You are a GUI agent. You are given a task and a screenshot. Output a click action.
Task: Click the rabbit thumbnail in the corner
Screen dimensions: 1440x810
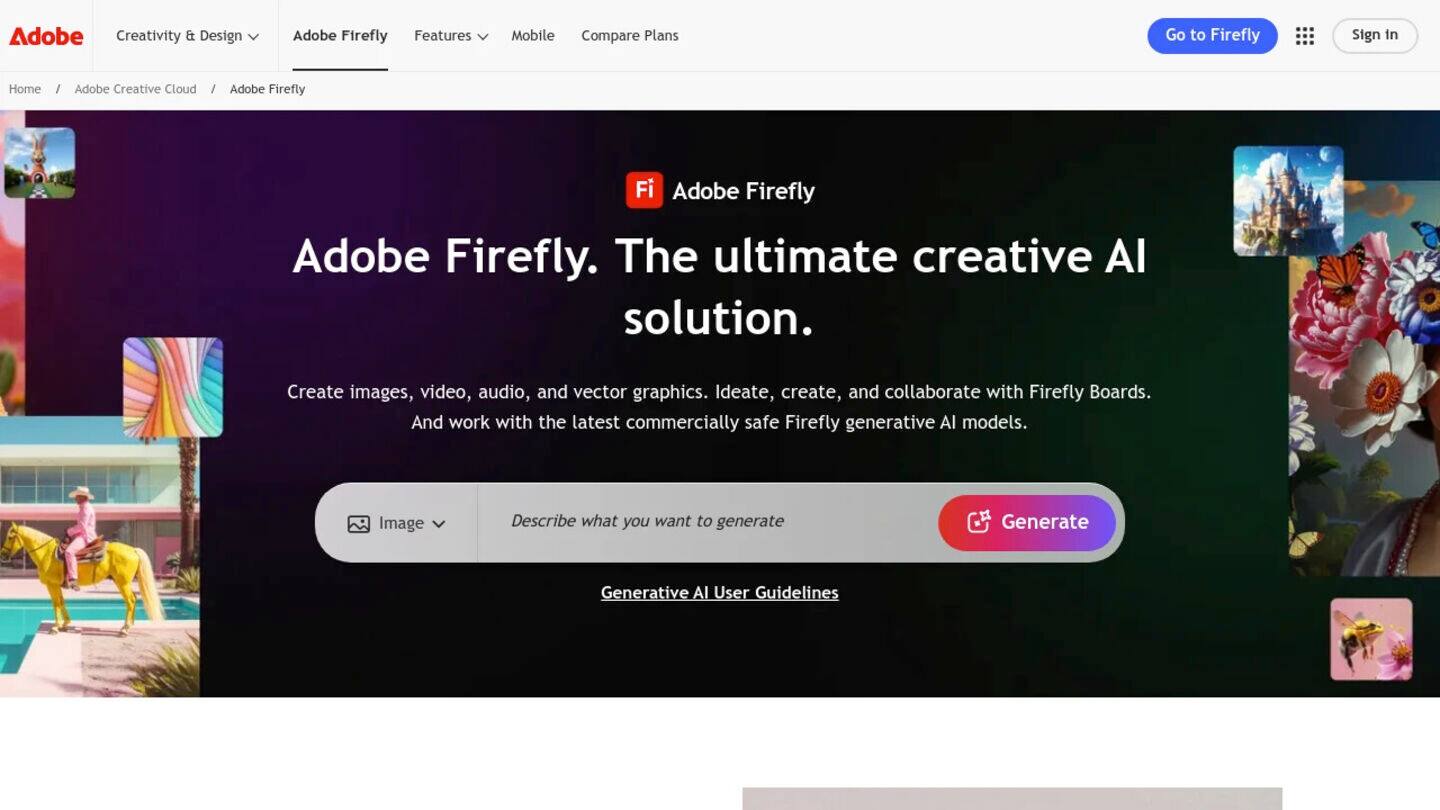click(40, 162)
